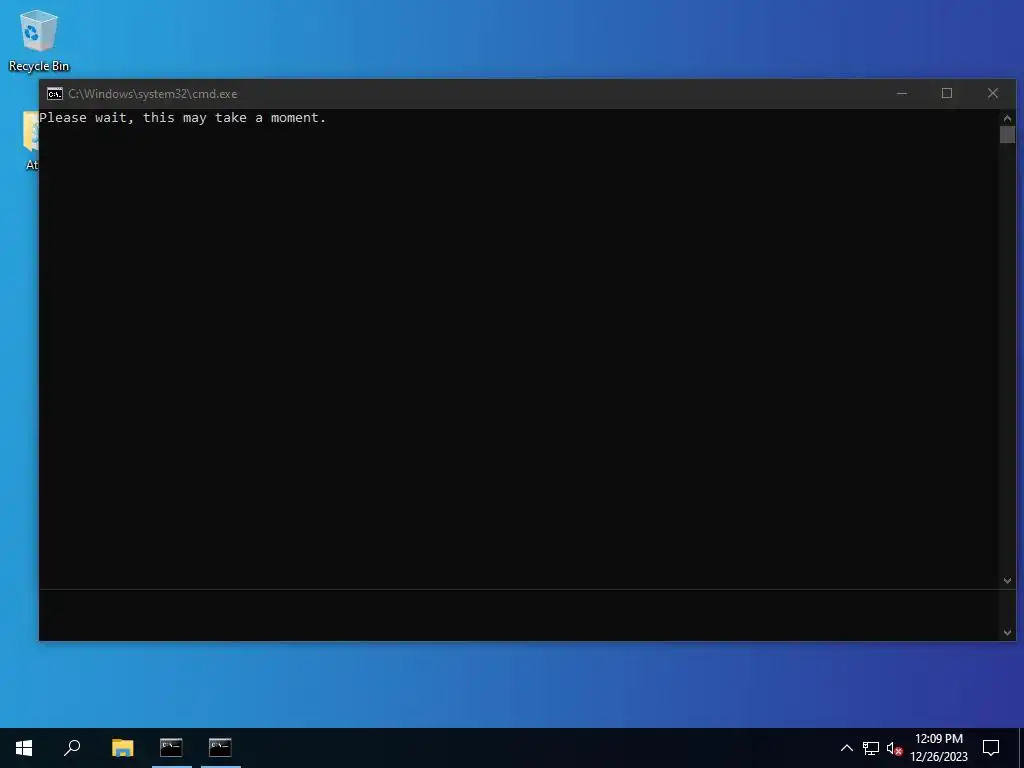Click the Show desktop sliver at the taskbar edge
Screen dimensions: 1024x768
click(1021, 748)
